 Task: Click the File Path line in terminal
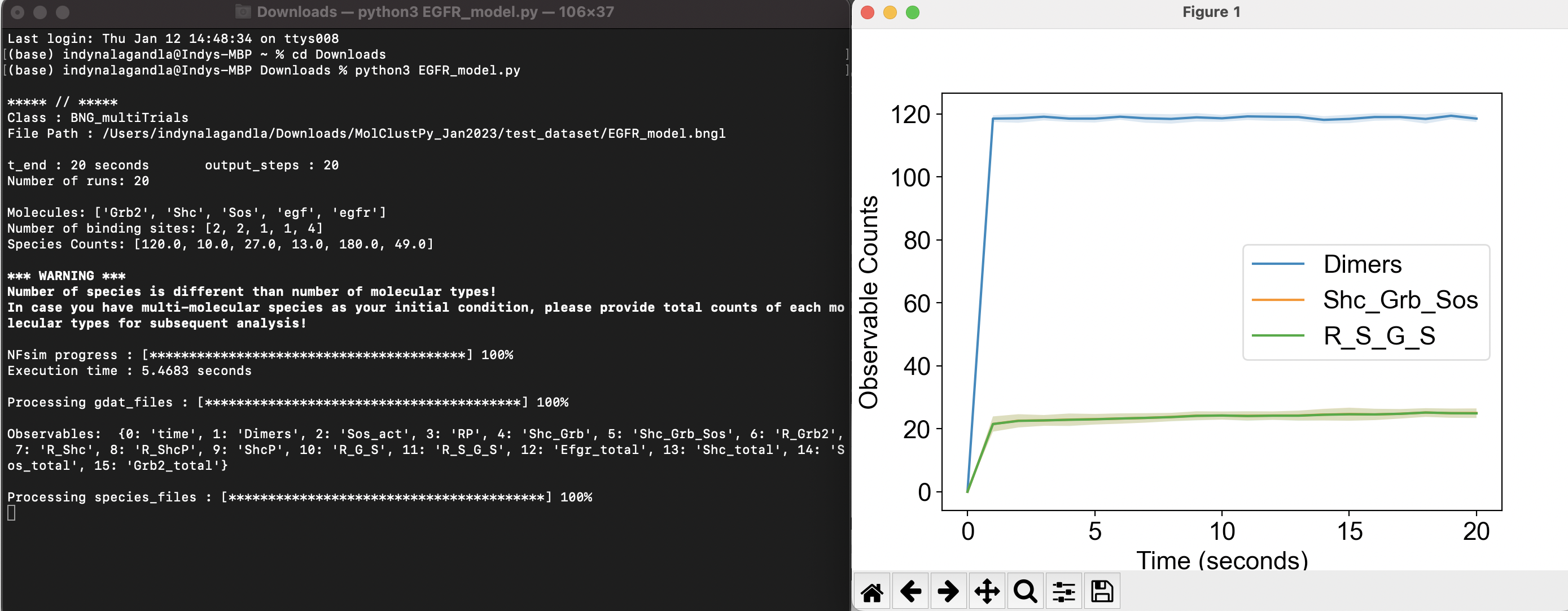pyautogui.click(x=366, y=133)
